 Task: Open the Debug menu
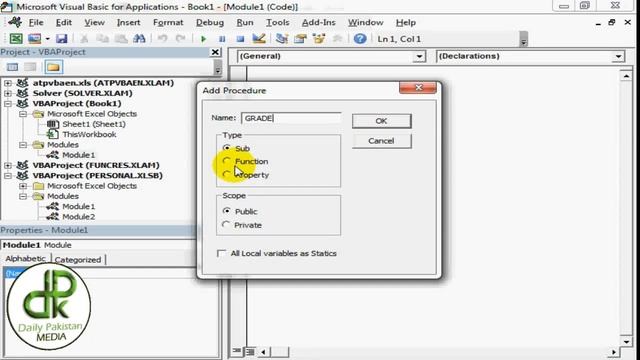210,22
